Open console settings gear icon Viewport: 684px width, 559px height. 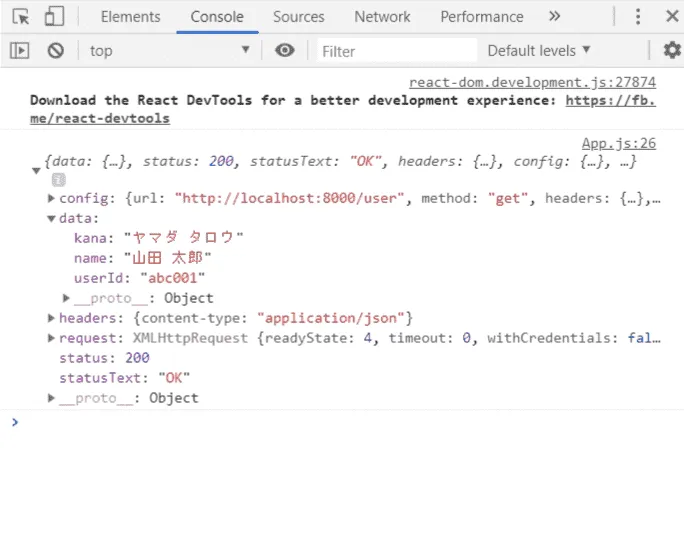[x=671, y=51]
